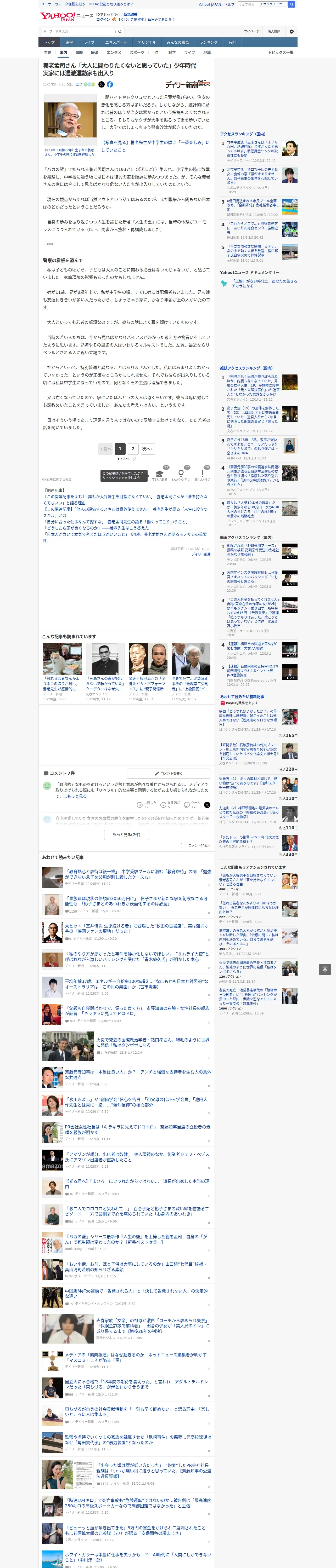The image size is (336, 1568).
Task: Click the keyword search magnifier icon
Action: click(x=120, y=32)
